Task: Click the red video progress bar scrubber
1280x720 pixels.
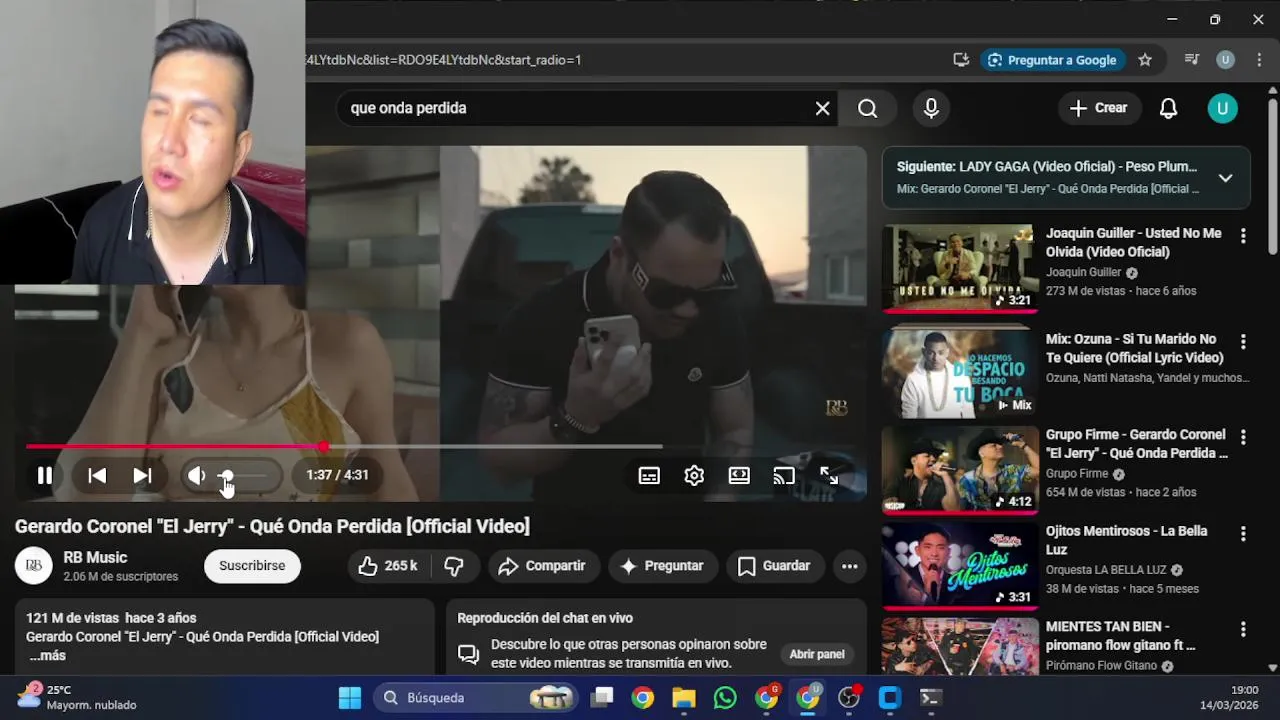Action: click(323, 447)
